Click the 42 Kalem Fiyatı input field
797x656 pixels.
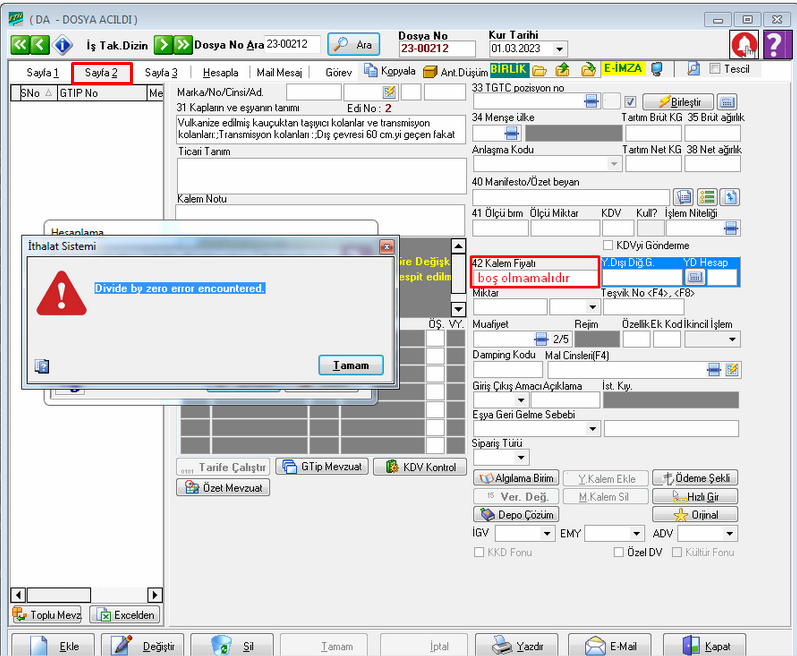click(535, 278)
